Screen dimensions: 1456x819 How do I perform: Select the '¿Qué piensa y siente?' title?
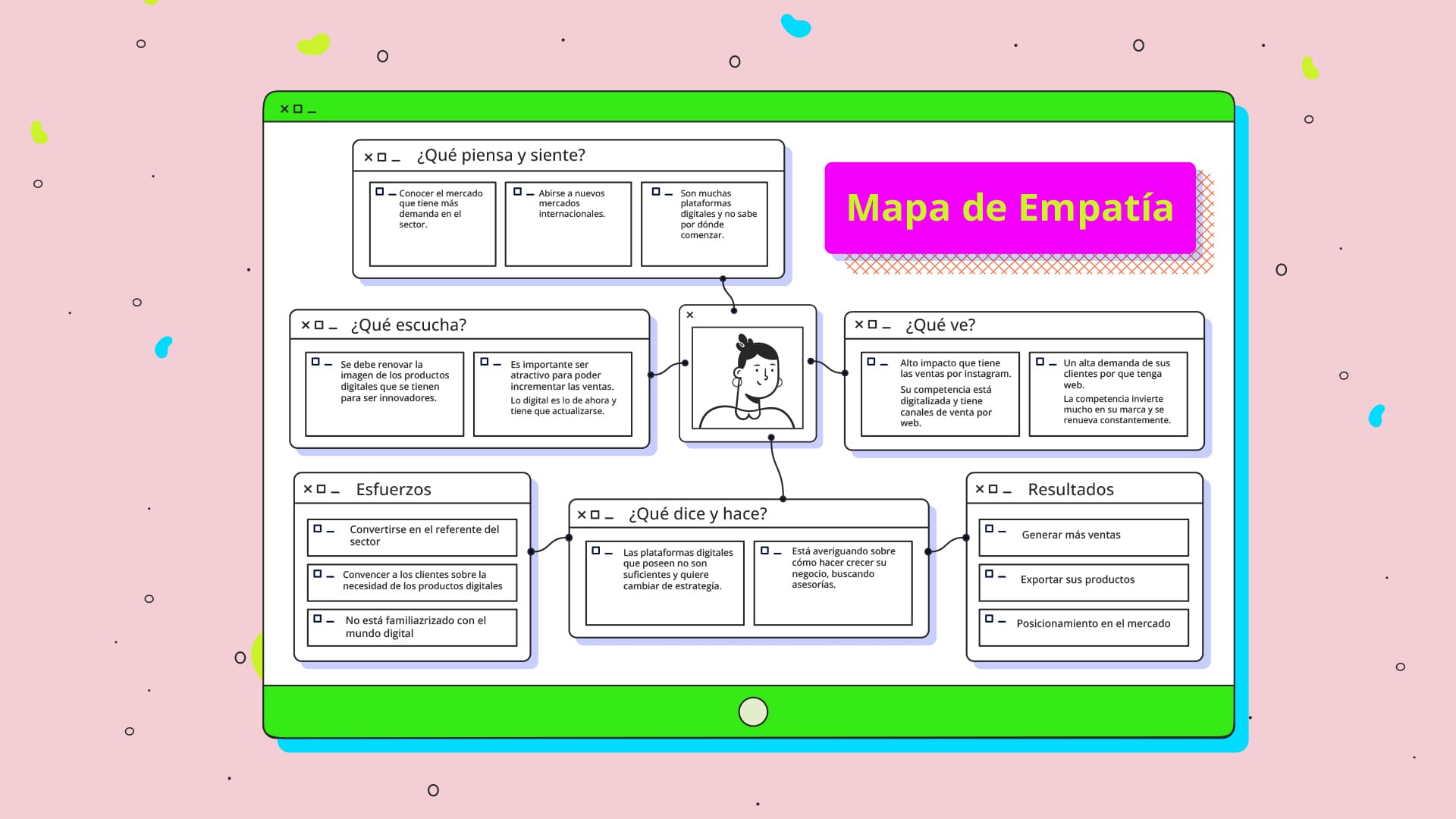click(x=500, y=155)
